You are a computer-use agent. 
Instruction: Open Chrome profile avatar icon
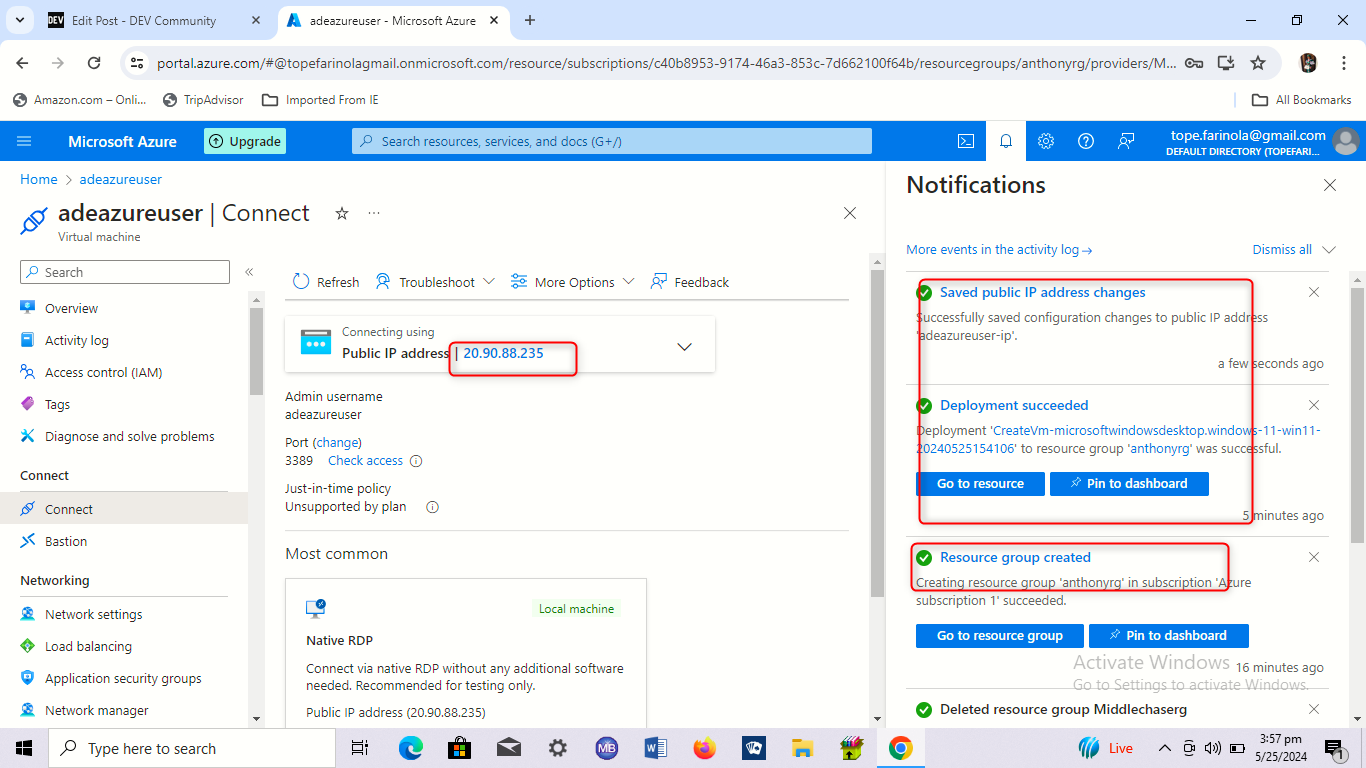[x=1308, y=62]
